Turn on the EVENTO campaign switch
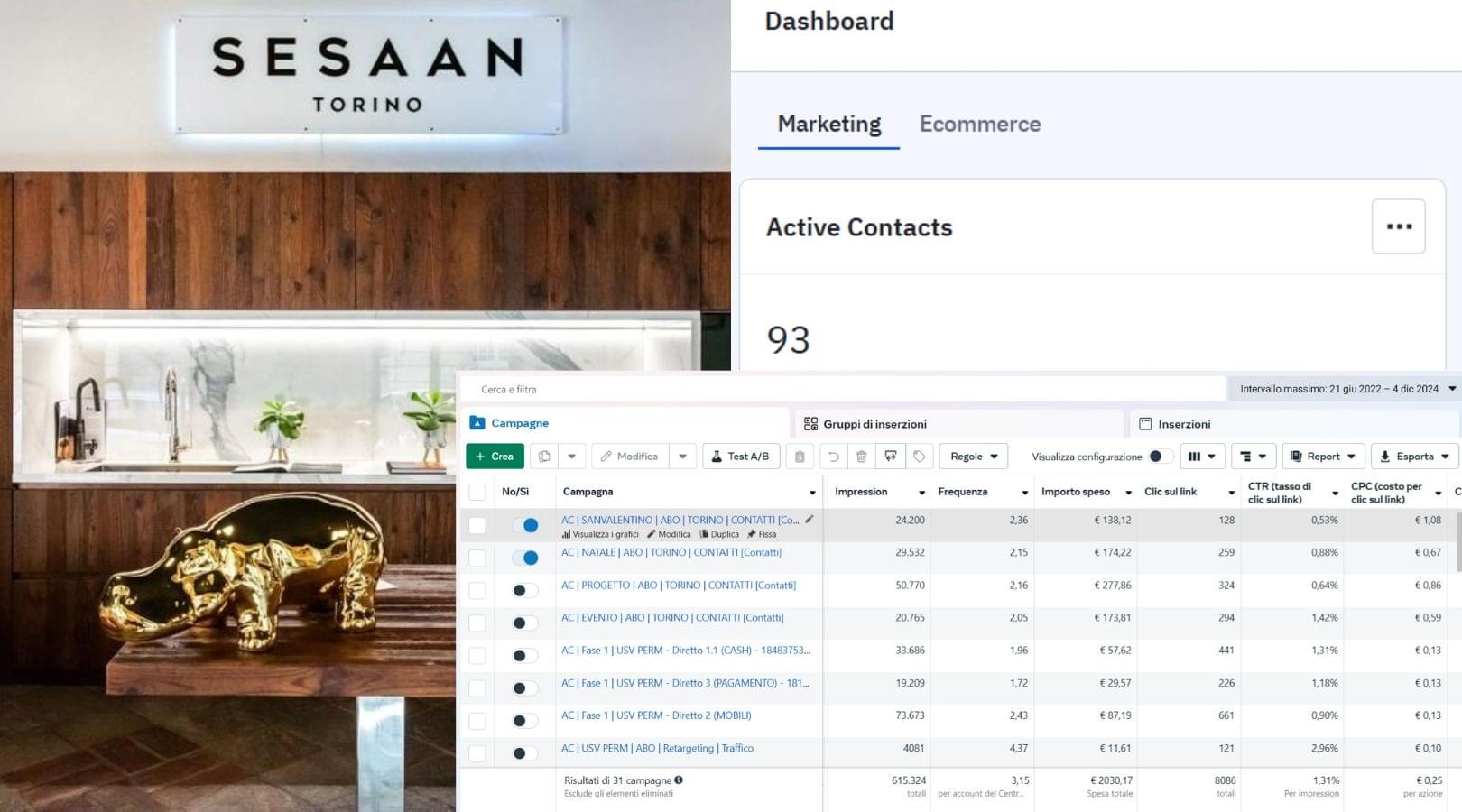This screenshot has width=1462, height=812. [525, 623]
